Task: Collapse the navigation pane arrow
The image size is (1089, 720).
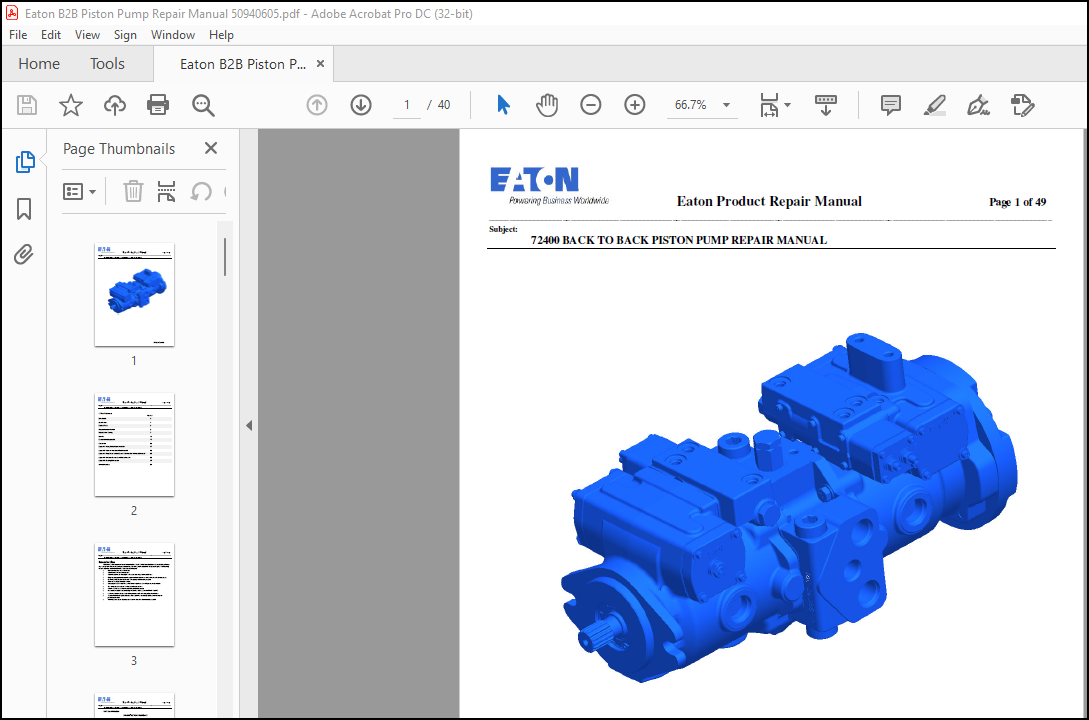Action: tap(249, 426)
